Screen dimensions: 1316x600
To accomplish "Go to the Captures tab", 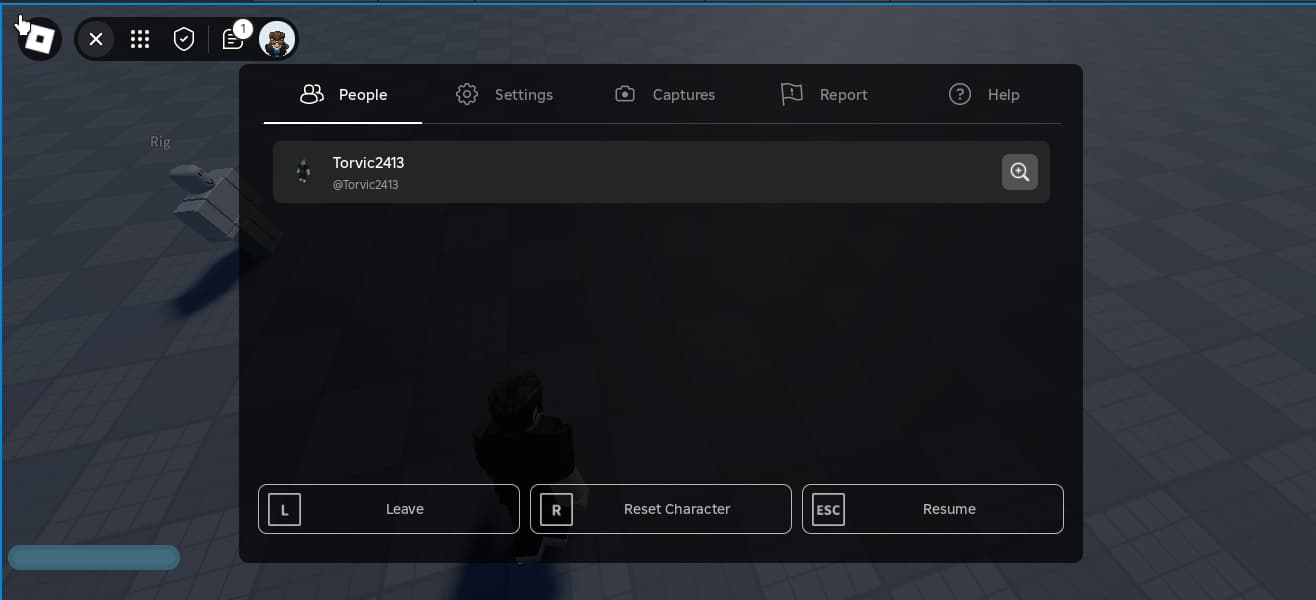I will [665, 94].
